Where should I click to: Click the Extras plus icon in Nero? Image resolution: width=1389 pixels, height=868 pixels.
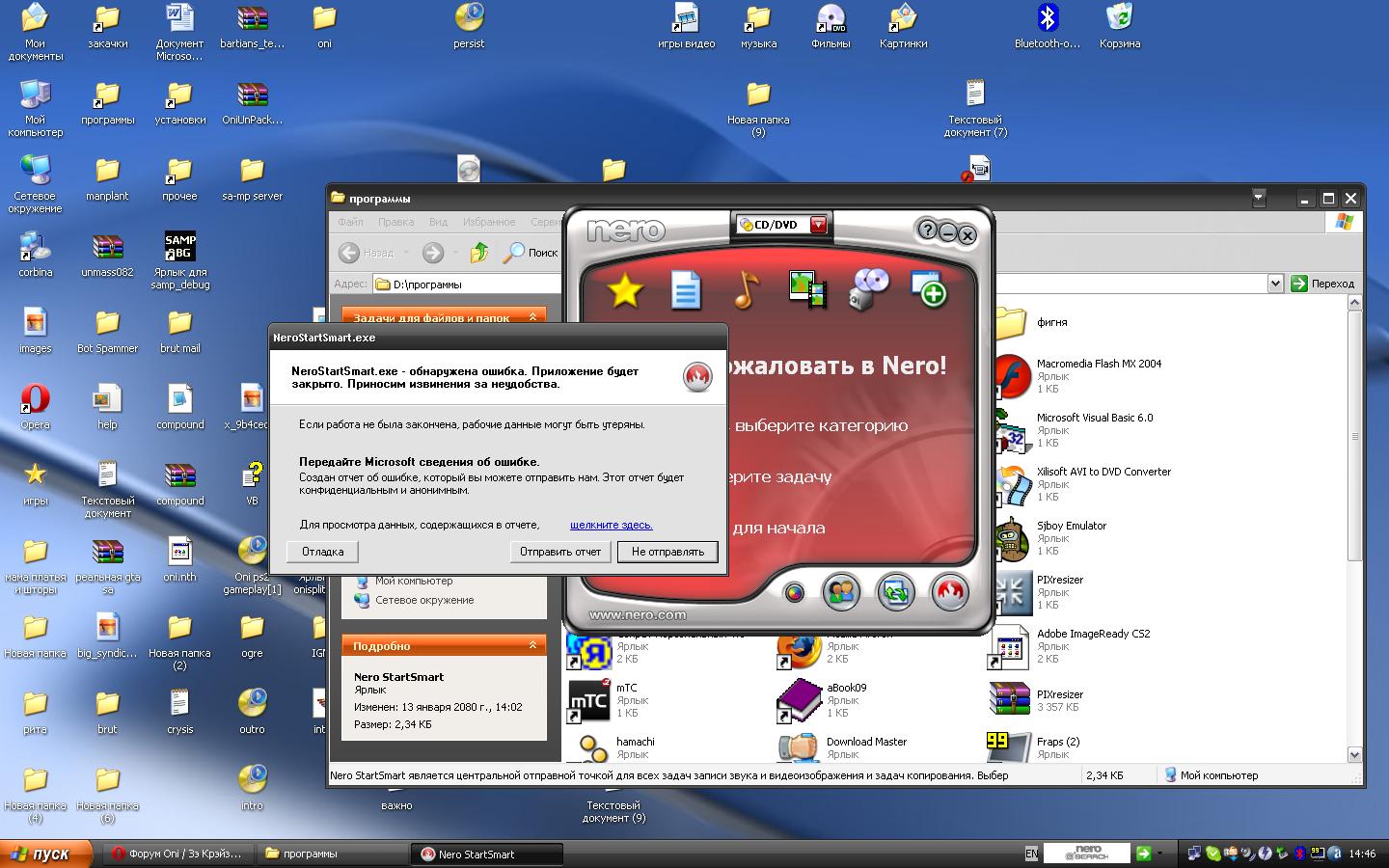tap(929, 289)
